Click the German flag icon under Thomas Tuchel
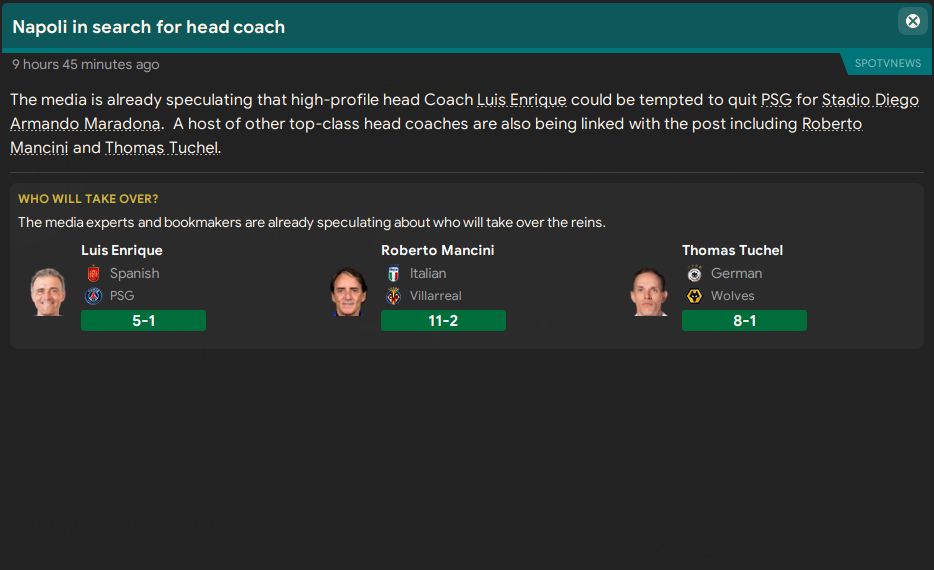Image resolution: width=934 pixels, height=570 pixels. point(694,273)
